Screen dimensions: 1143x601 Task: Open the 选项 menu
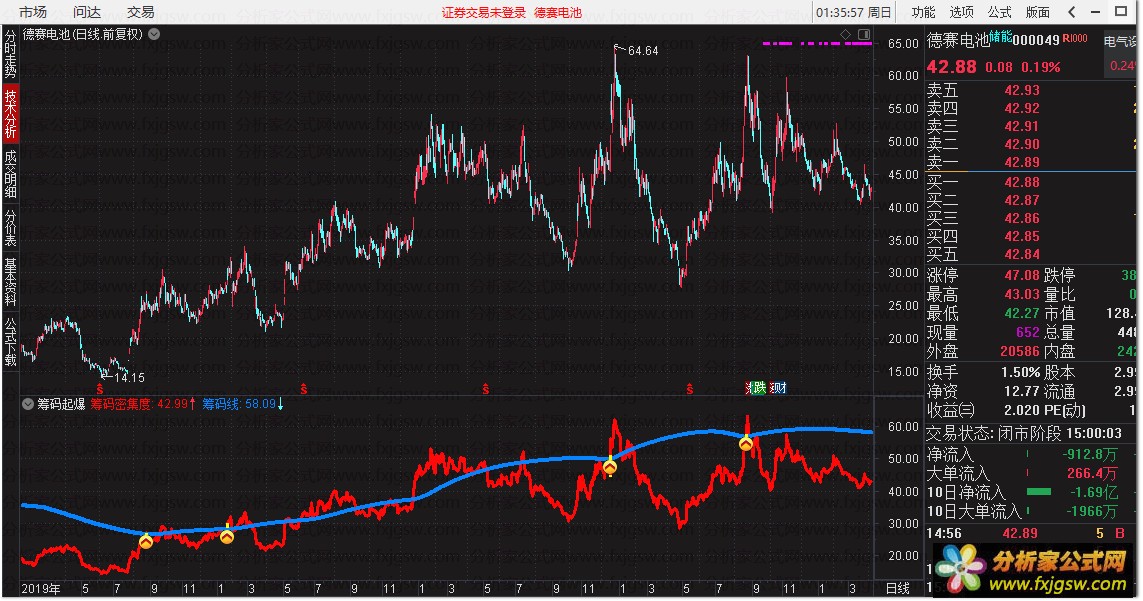coord(961,12)
